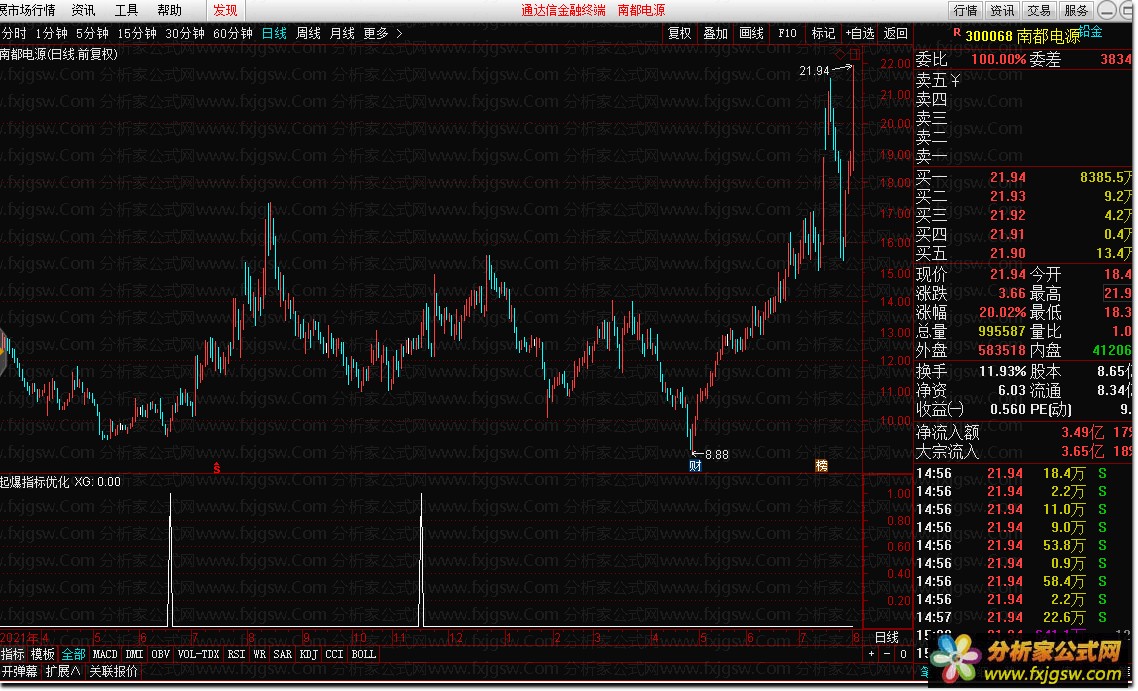The height and width of the screenshot is (691, 1138).
Task: Switch indicator to DMI
Action: (134, 654)
